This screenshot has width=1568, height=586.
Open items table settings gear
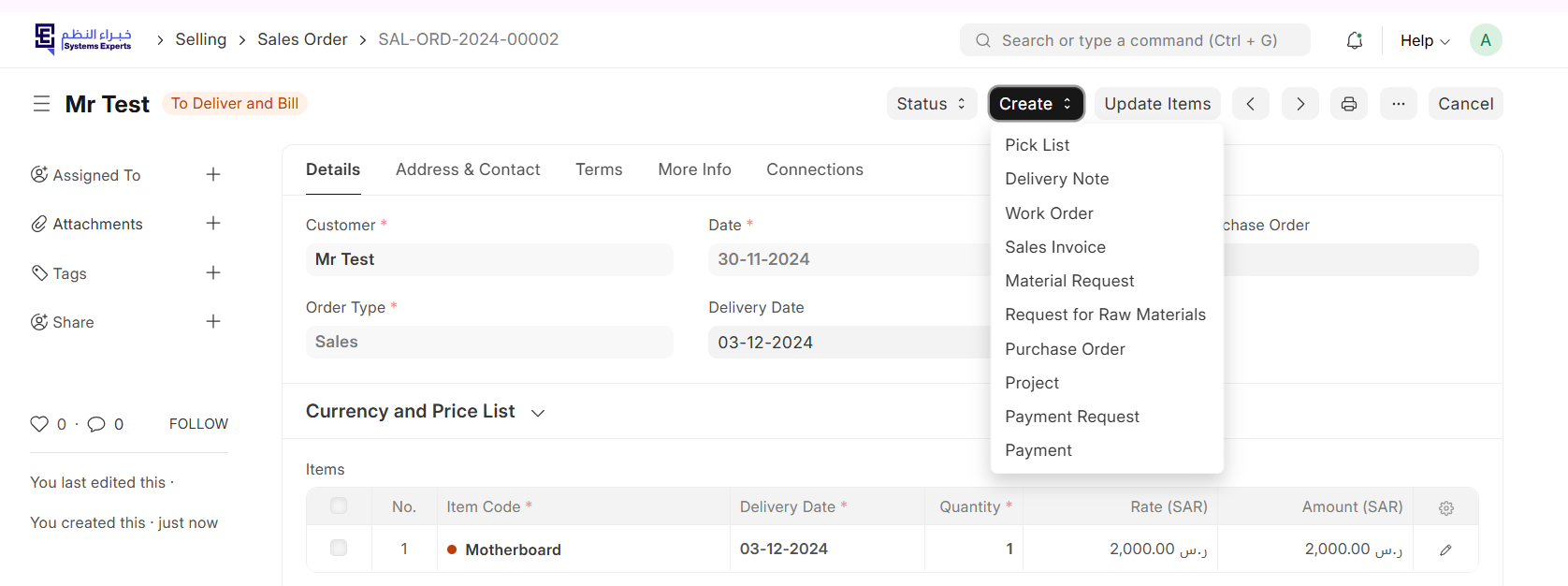1445,507
